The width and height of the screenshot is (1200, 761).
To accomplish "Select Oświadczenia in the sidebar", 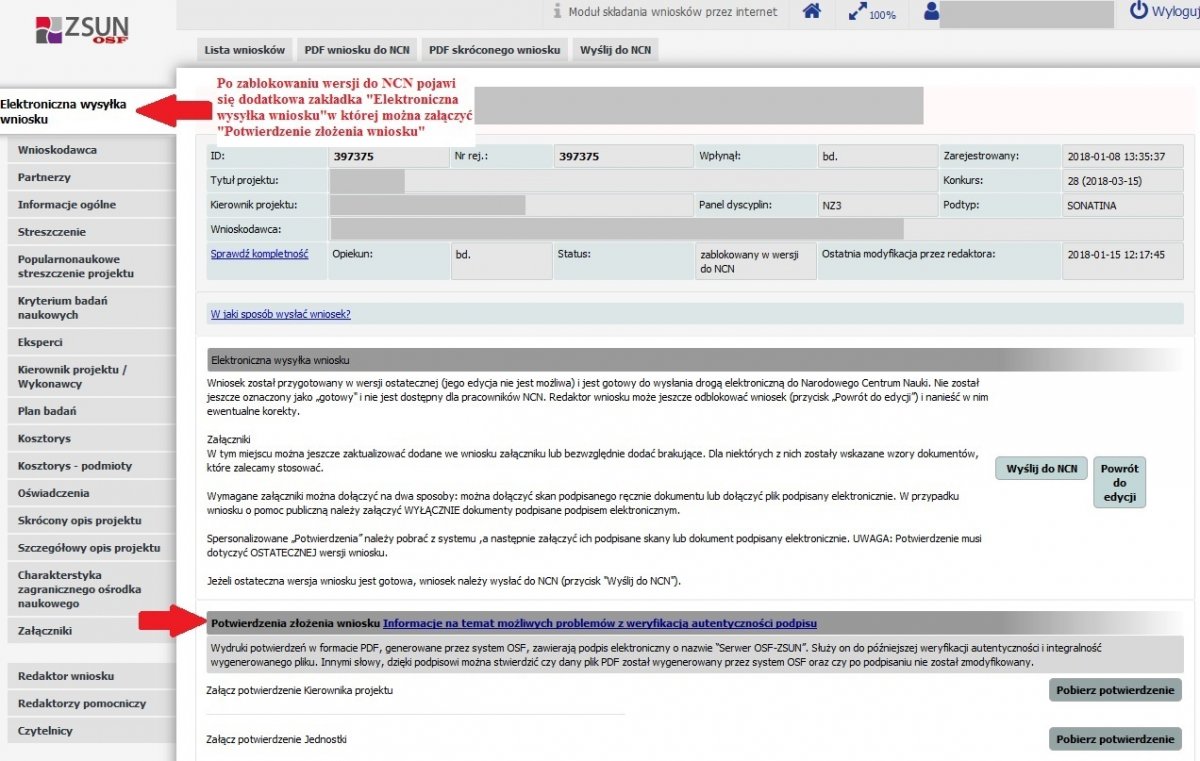I will [91, 493].
